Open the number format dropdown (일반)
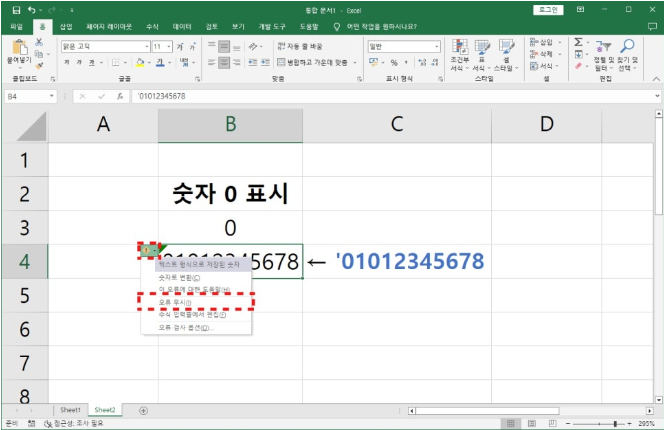 coord(437,46)
